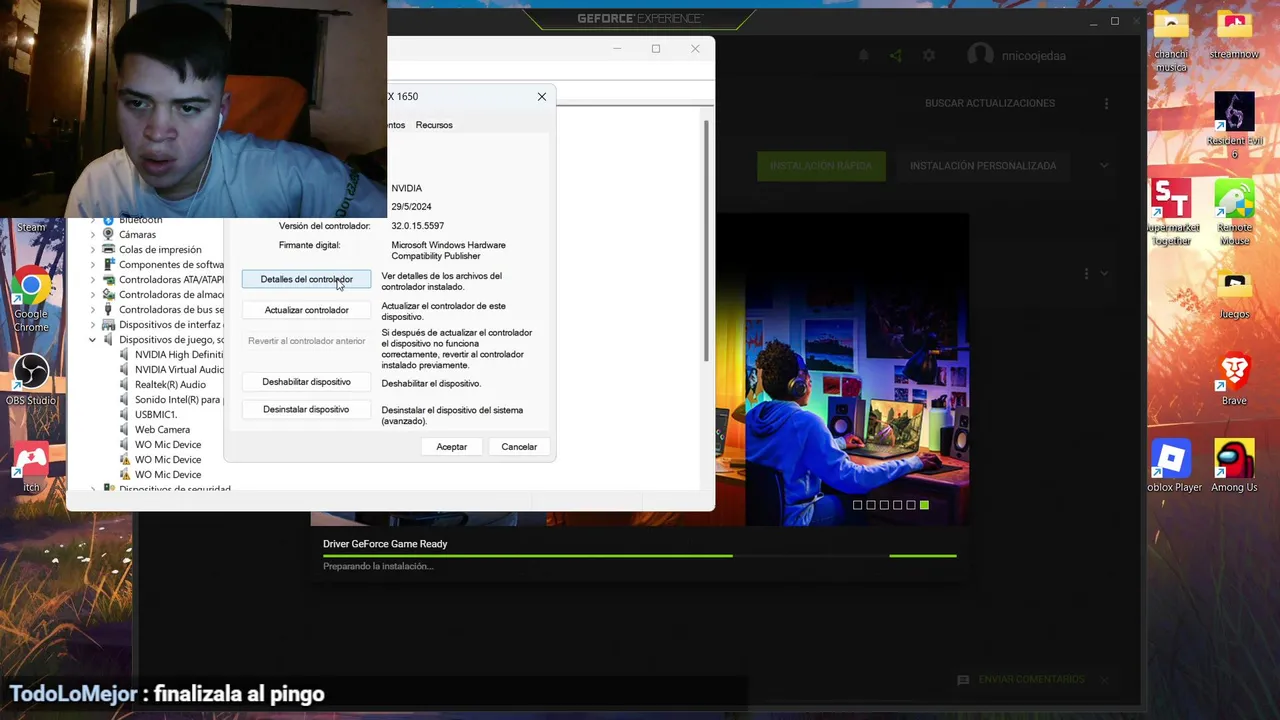The height and width of the screenshot is (720, 1280).
Task: Click the Preparando la instalación status text
Action: pos(378,567)
